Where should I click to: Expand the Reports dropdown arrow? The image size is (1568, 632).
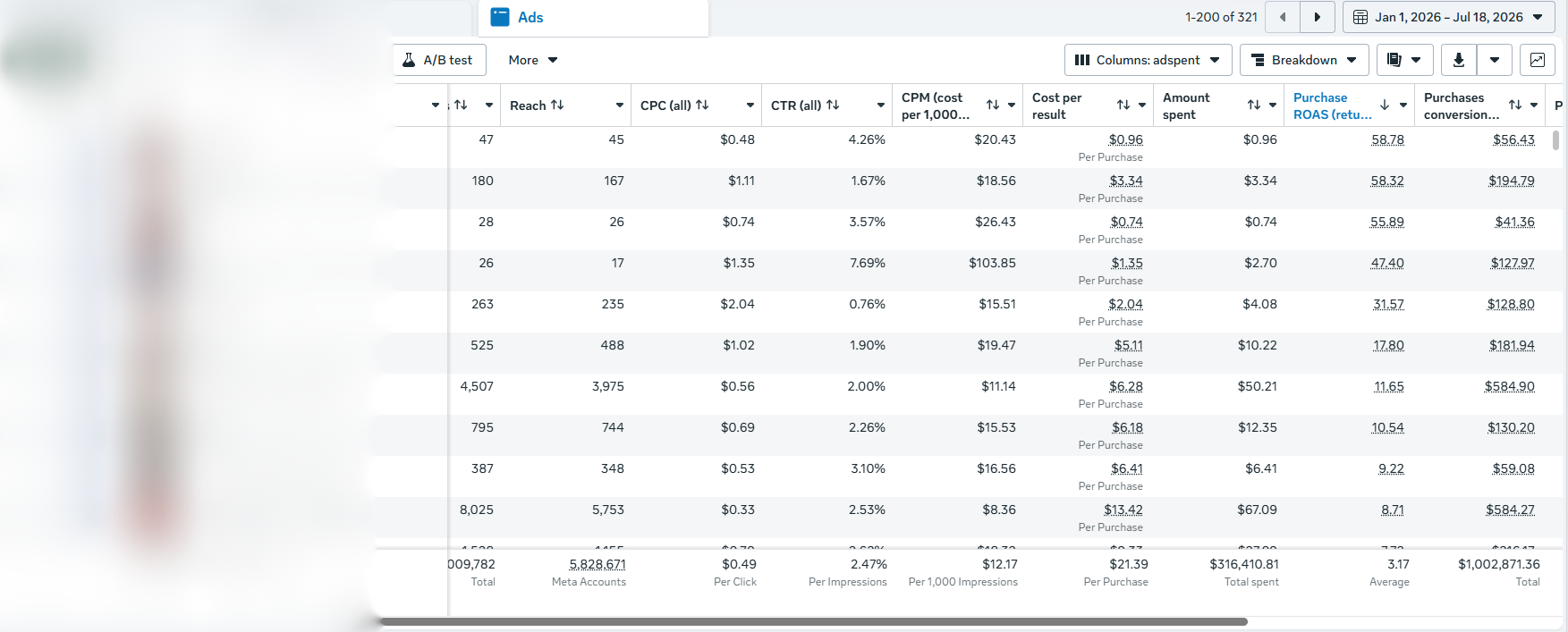(x=1416, y=60)
